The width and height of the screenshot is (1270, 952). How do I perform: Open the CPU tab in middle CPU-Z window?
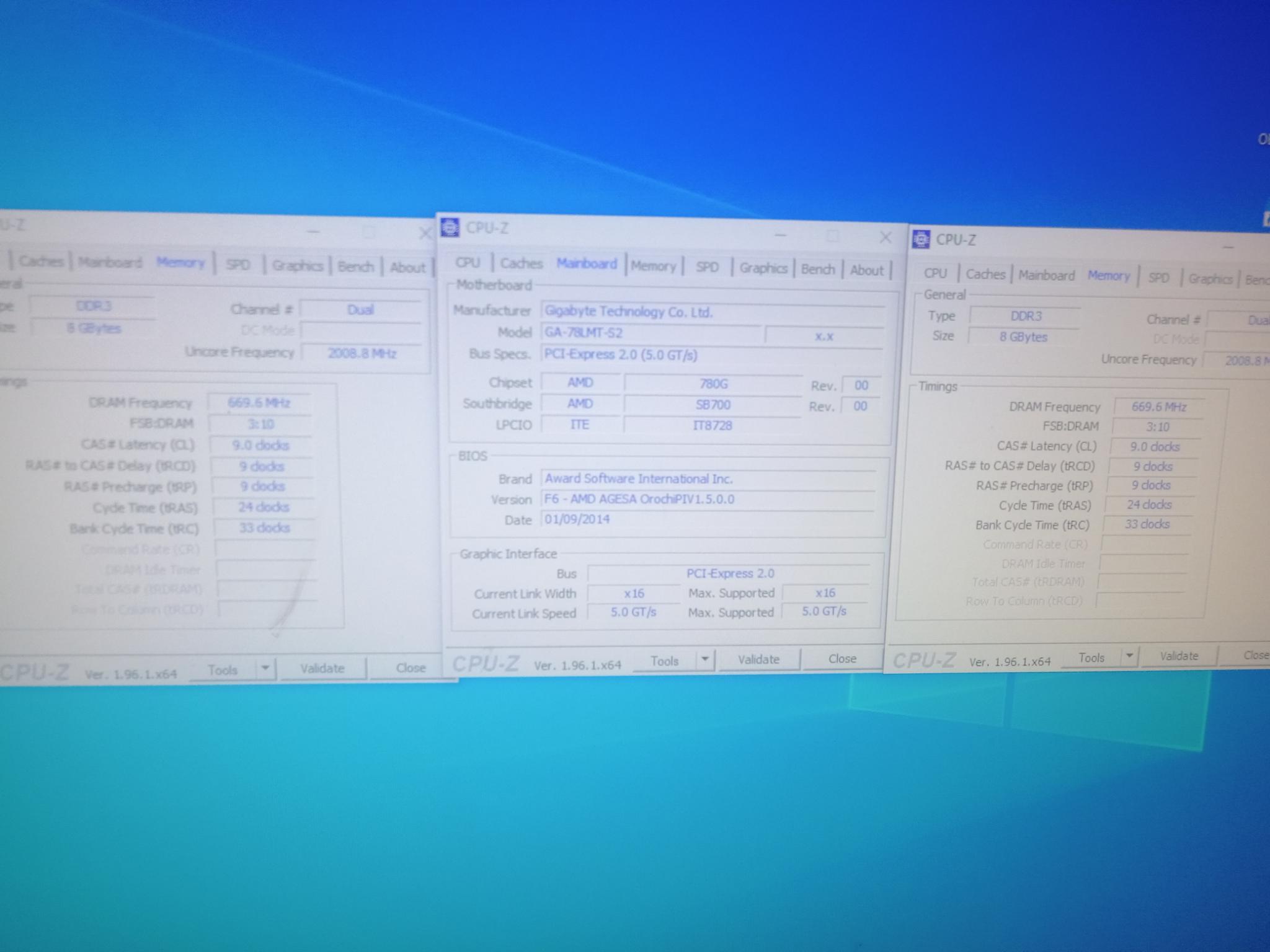pos(468,263)
